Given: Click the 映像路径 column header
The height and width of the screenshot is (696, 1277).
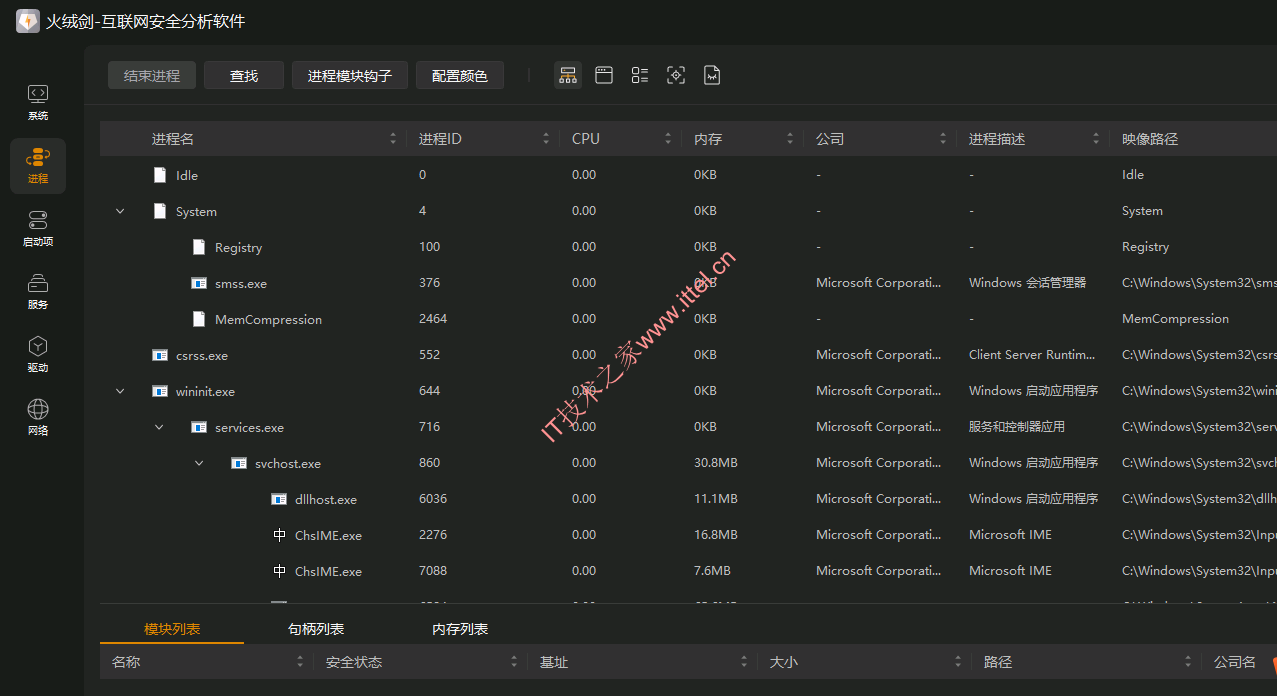Looking at the screenshot, I should pos(1150,139).
